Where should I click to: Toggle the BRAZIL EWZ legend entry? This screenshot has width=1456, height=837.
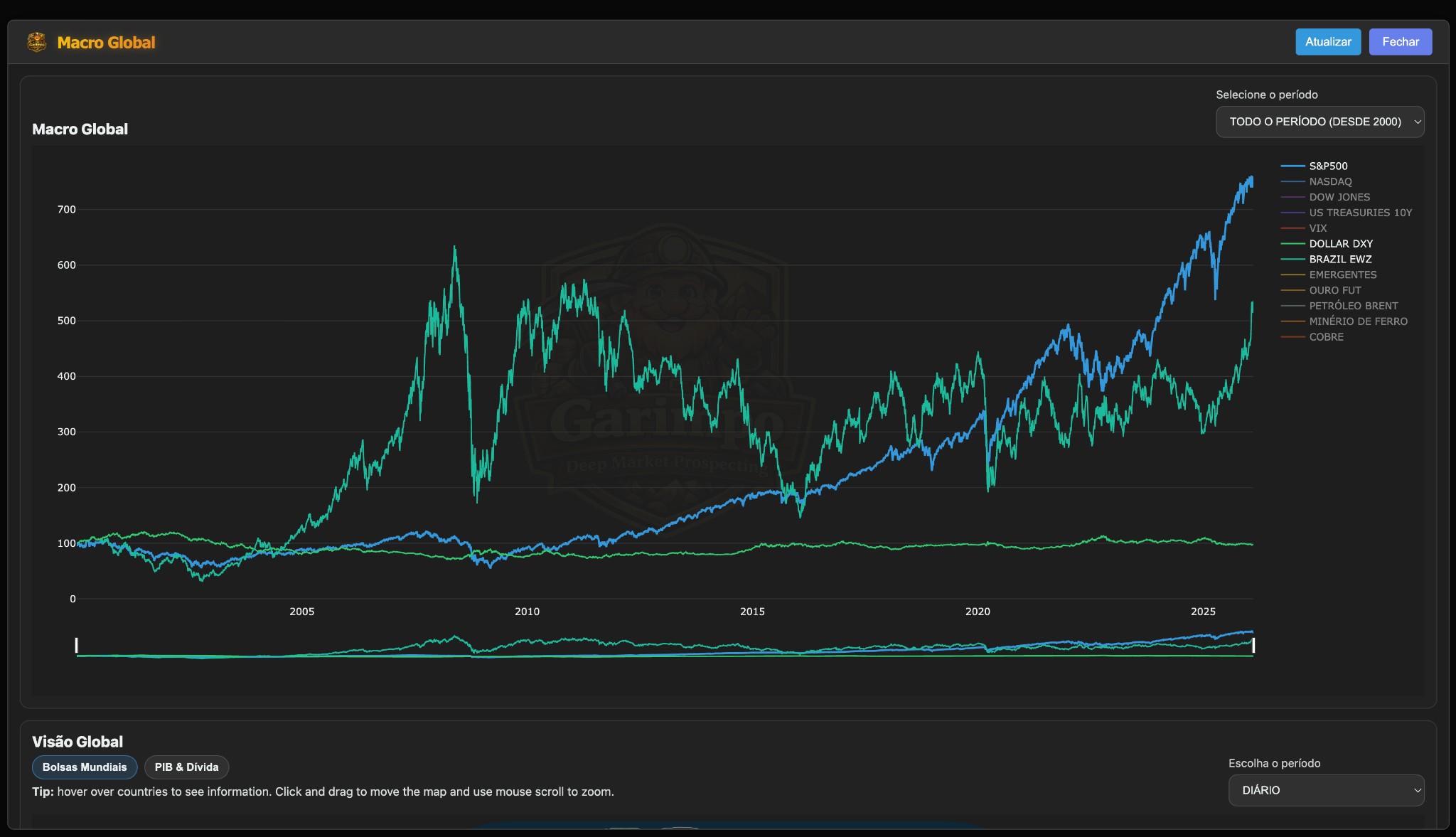1339,259
